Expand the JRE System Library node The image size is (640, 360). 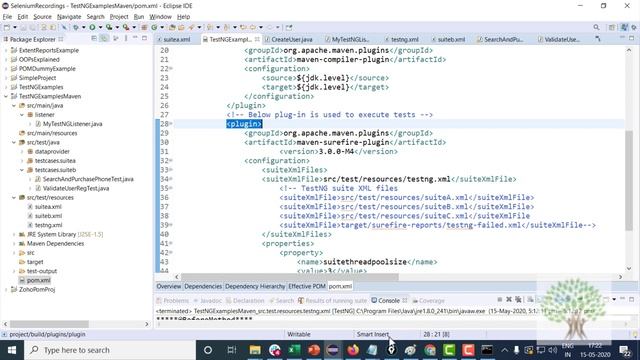tap(14, 234)
